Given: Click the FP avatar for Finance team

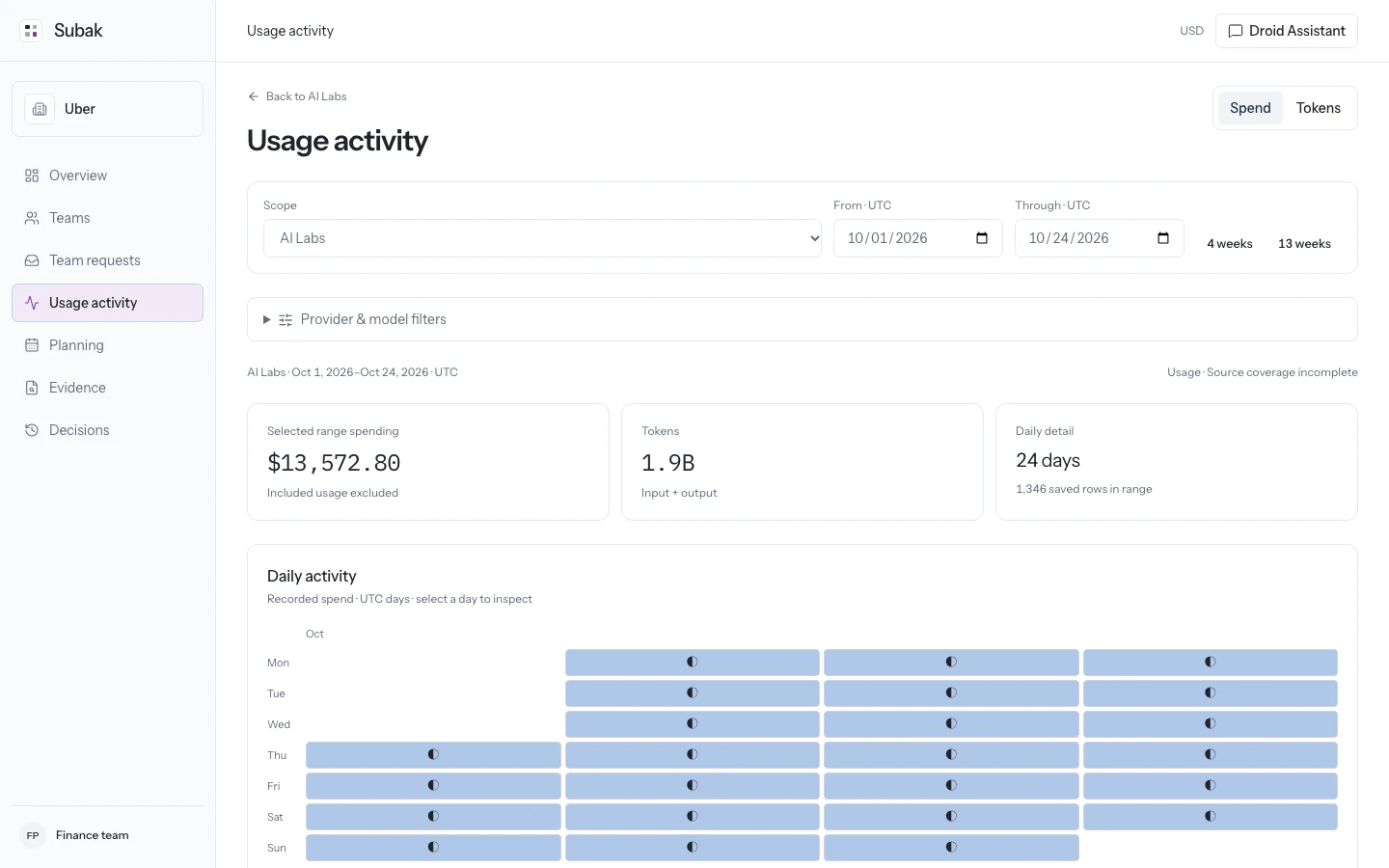Looking at the screenshot, I should tap(33, 835).
